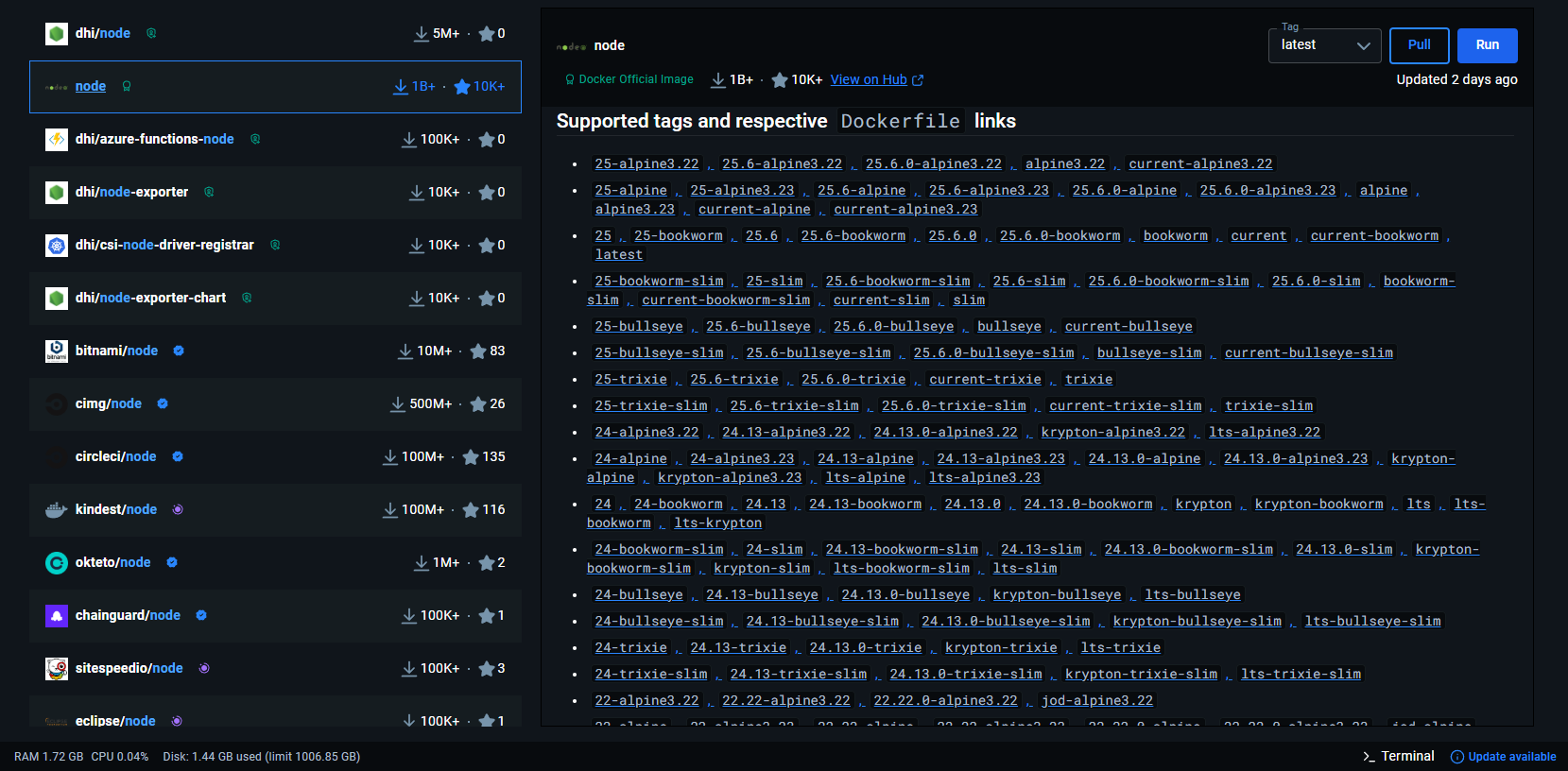
Task: Open the lts-krypton tag link
Action: [x=717, y=523]
